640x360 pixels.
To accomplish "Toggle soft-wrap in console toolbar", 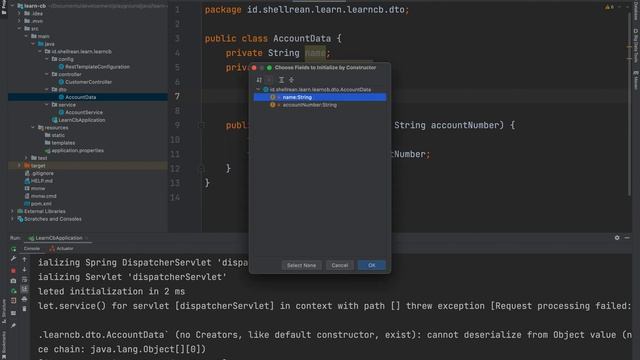I will (x=24, y=280).
